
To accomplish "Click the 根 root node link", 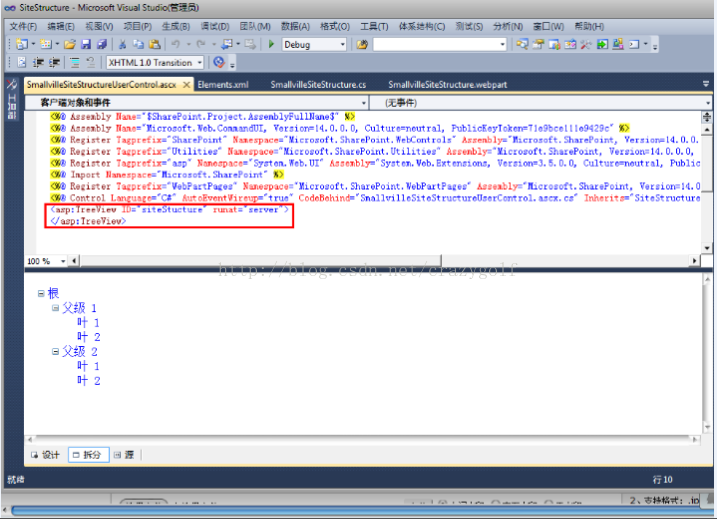I will point(54,293).
